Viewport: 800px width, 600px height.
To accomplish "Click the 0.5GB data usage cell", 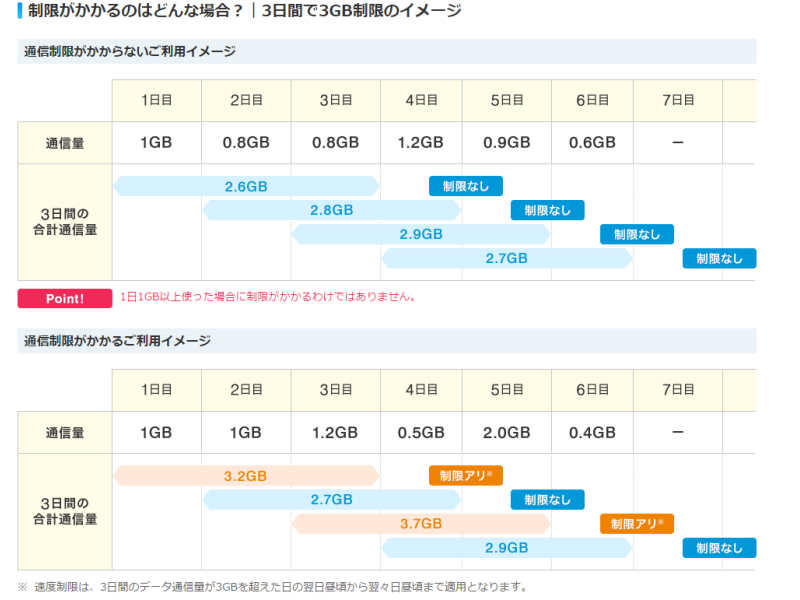I will point(421,432).
